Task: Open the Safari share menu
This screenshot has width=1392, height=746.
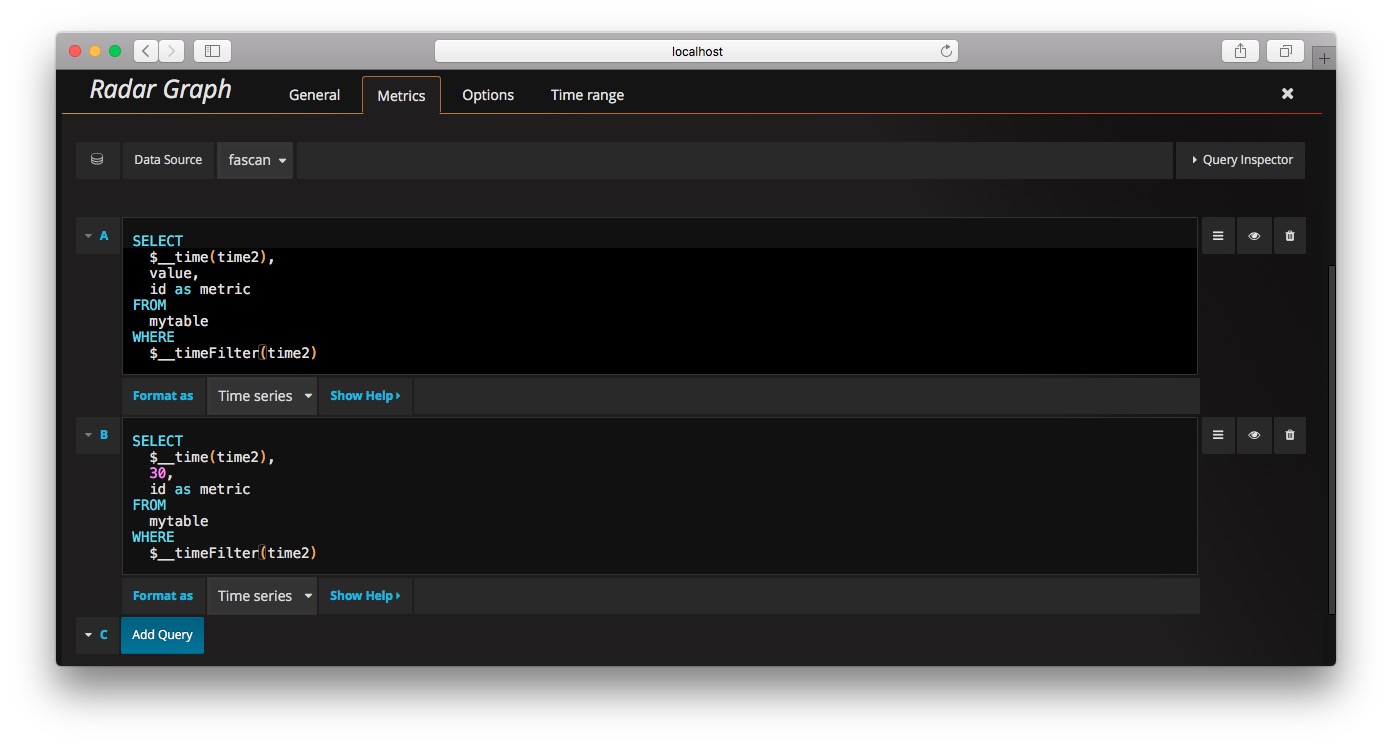Action: coord(1240,50)
